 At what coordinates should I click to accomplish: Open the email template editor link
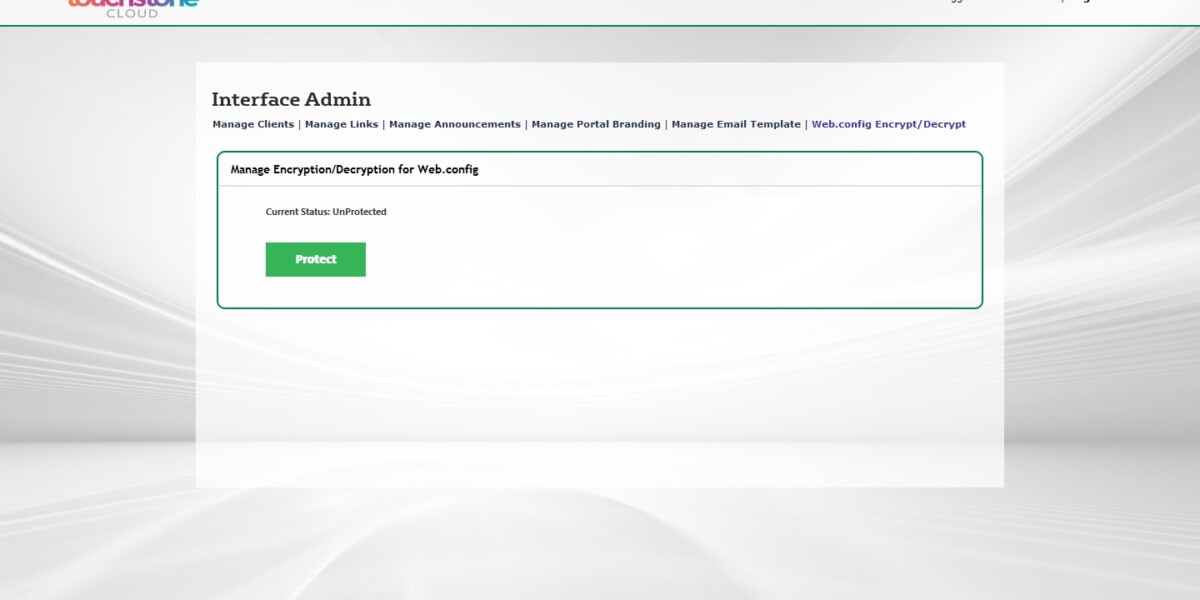735,124
